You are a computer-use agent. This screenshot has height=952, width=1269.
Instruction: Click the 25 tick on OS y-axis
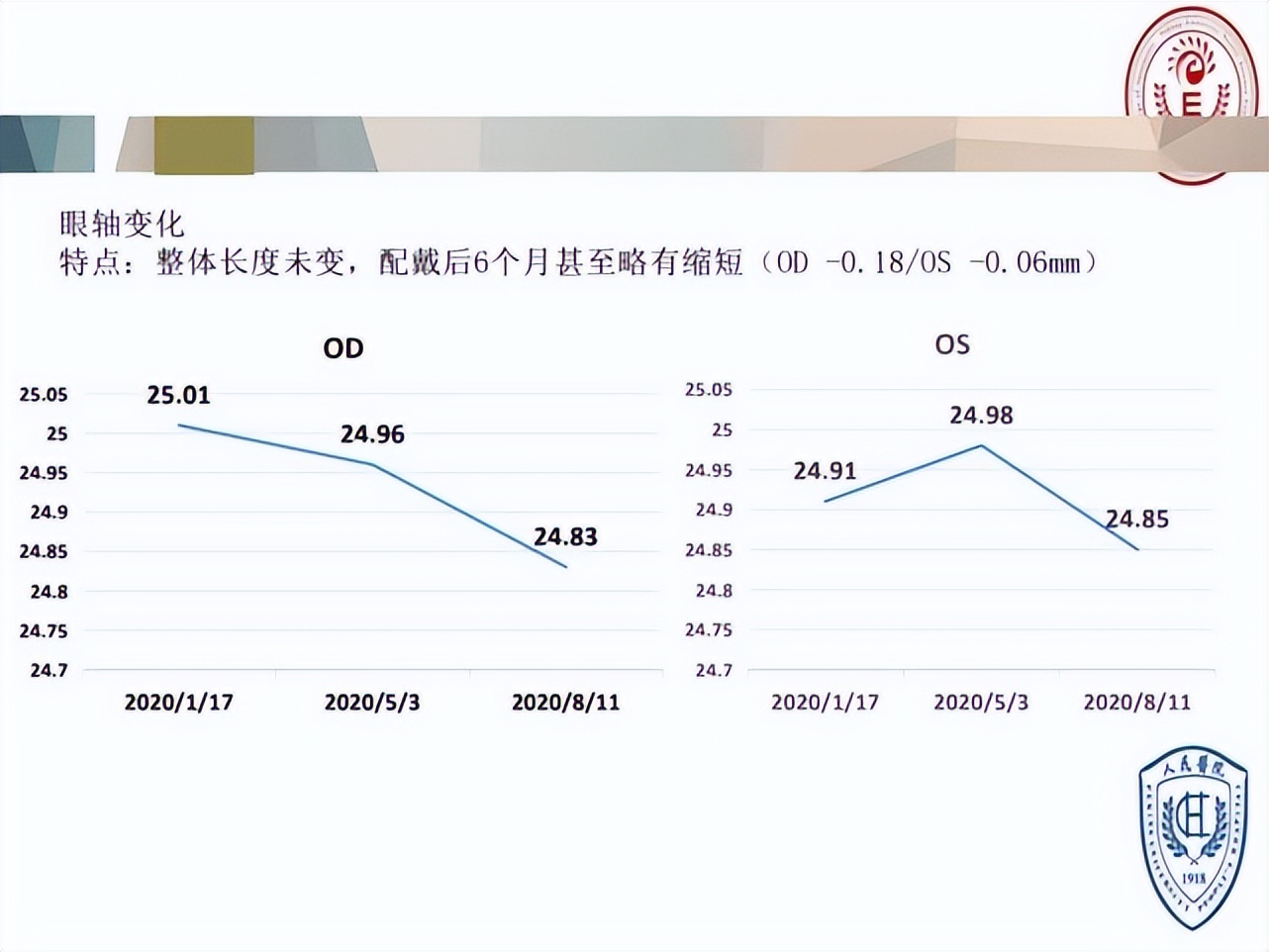[723, 429]
